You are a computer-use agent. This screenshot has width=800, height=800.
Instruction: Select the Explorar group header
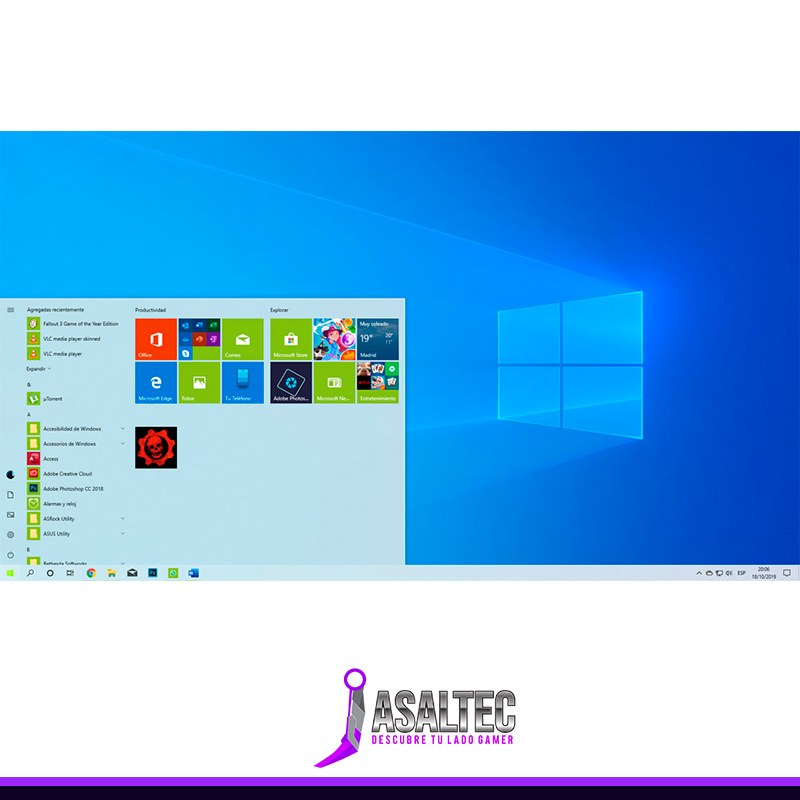click(x=279, y=310)
